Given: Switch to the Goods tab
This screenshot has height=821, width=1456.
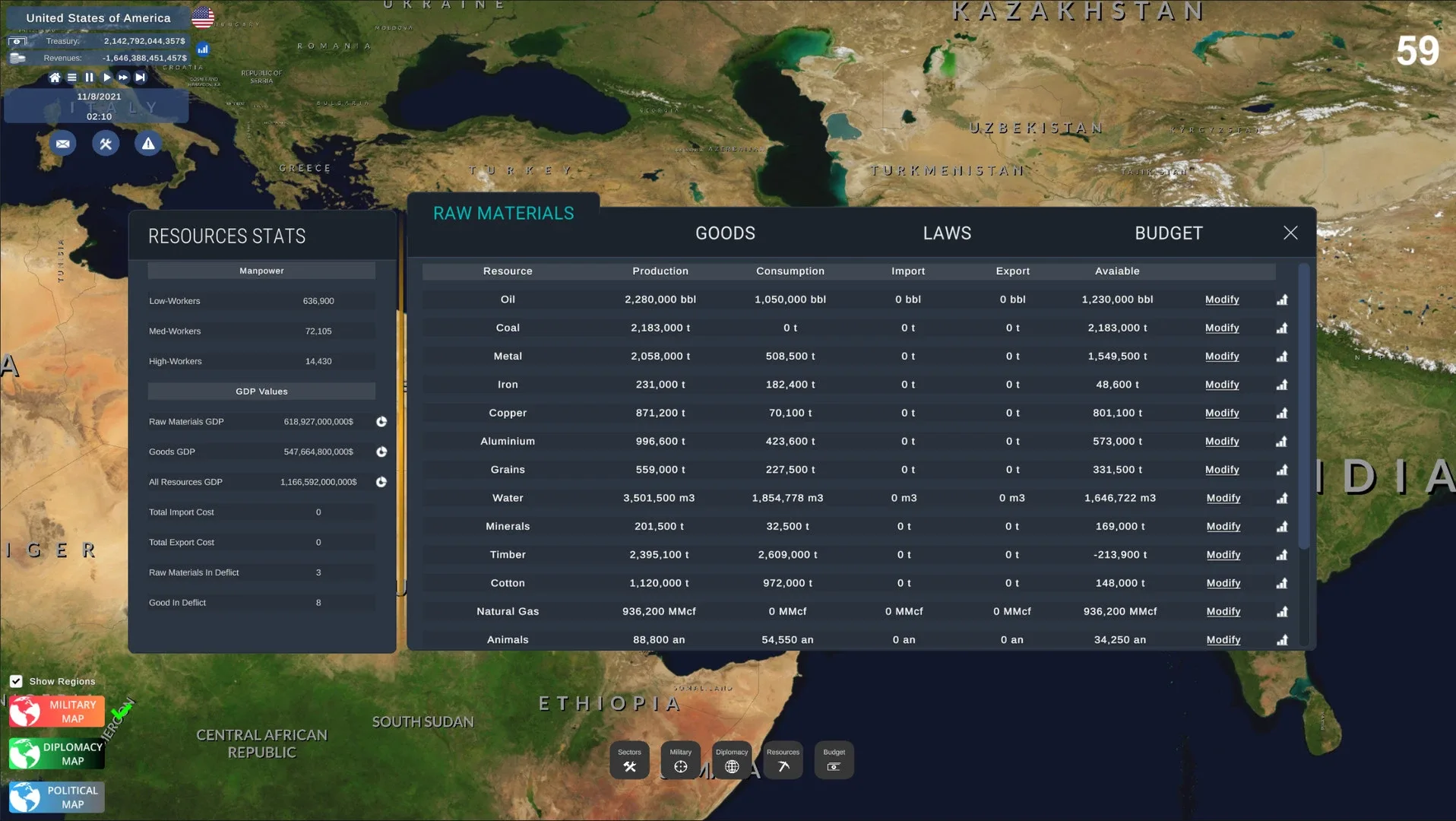Looking at the screenshot, I should [725, 233].
